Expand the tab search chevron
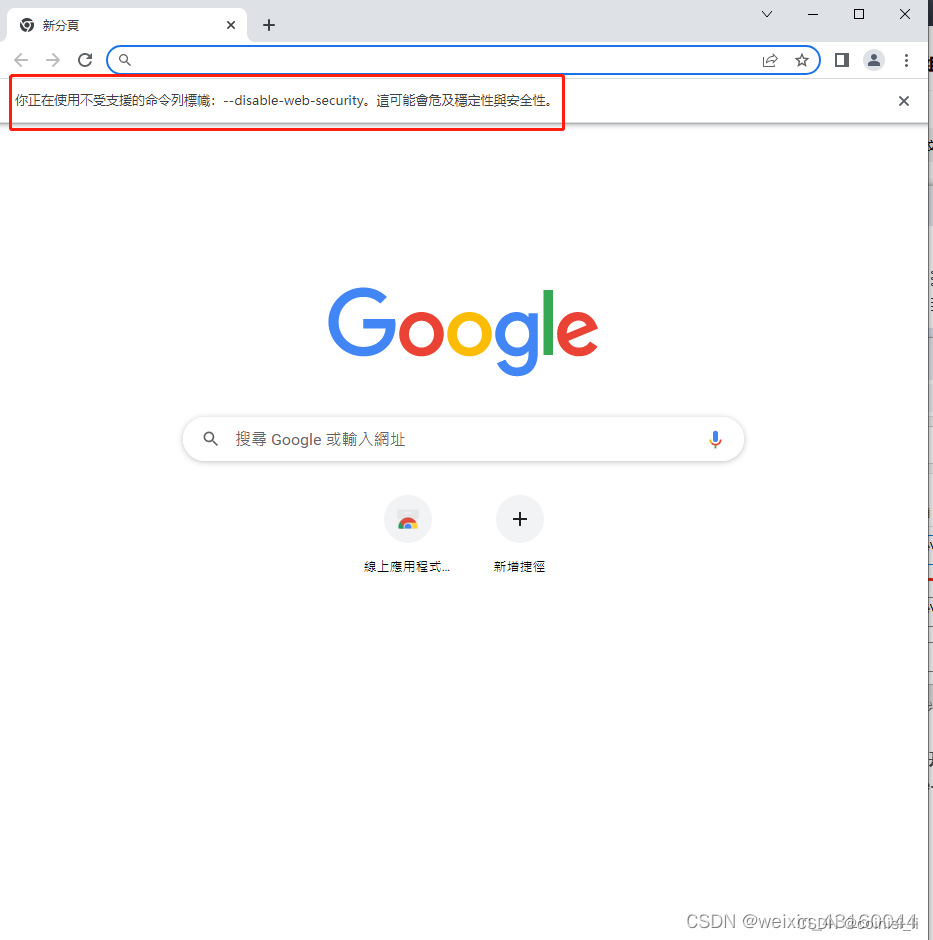 tap(767, 14)
